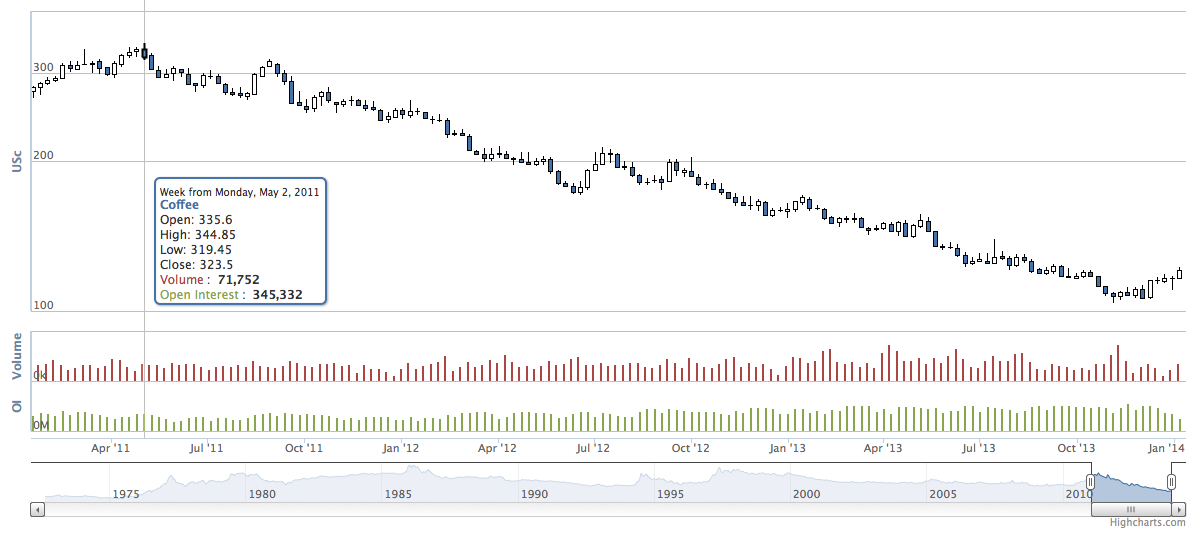Click the Volume axis title
This screenshot has width=1201, height=535.
tap(17, 356)
